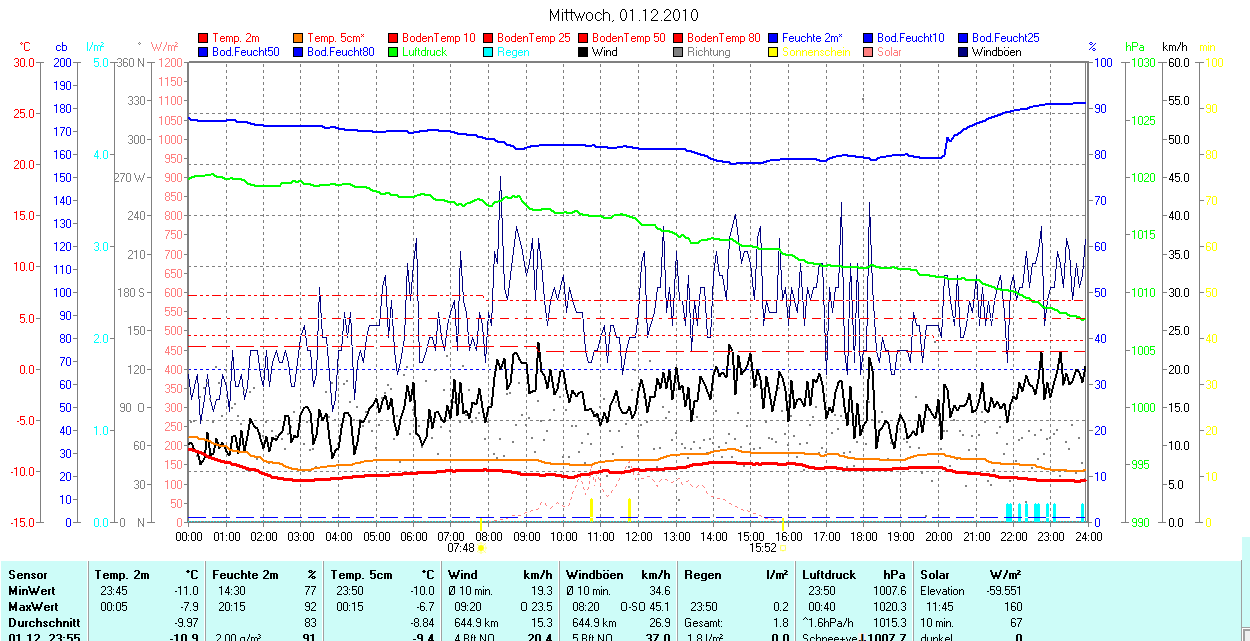Click the MaxWert row label
Screen dimensions: 1250x641
[34, 607]
